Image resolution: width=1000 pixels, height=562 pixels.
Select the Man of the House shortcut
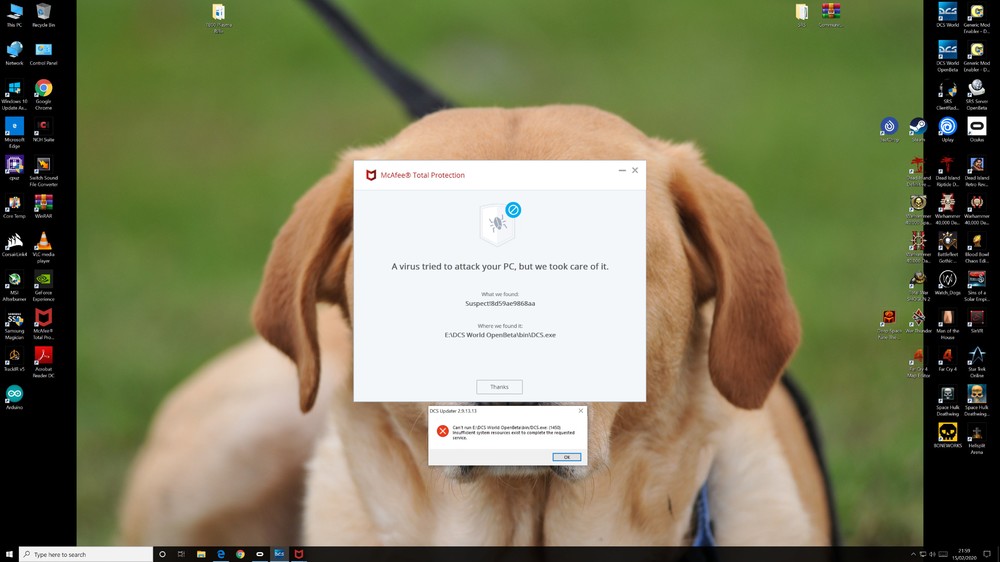click(947, 325)
